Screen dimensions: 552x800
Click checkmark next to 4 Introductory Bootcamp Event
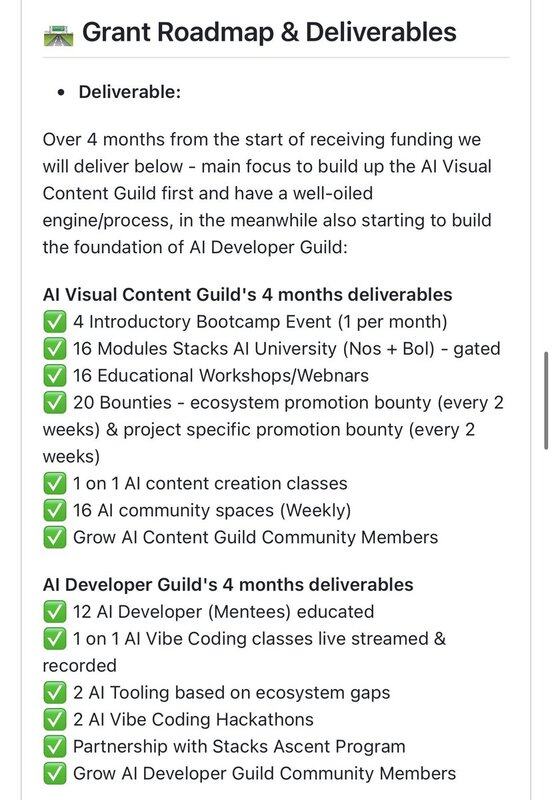point(55,322)
